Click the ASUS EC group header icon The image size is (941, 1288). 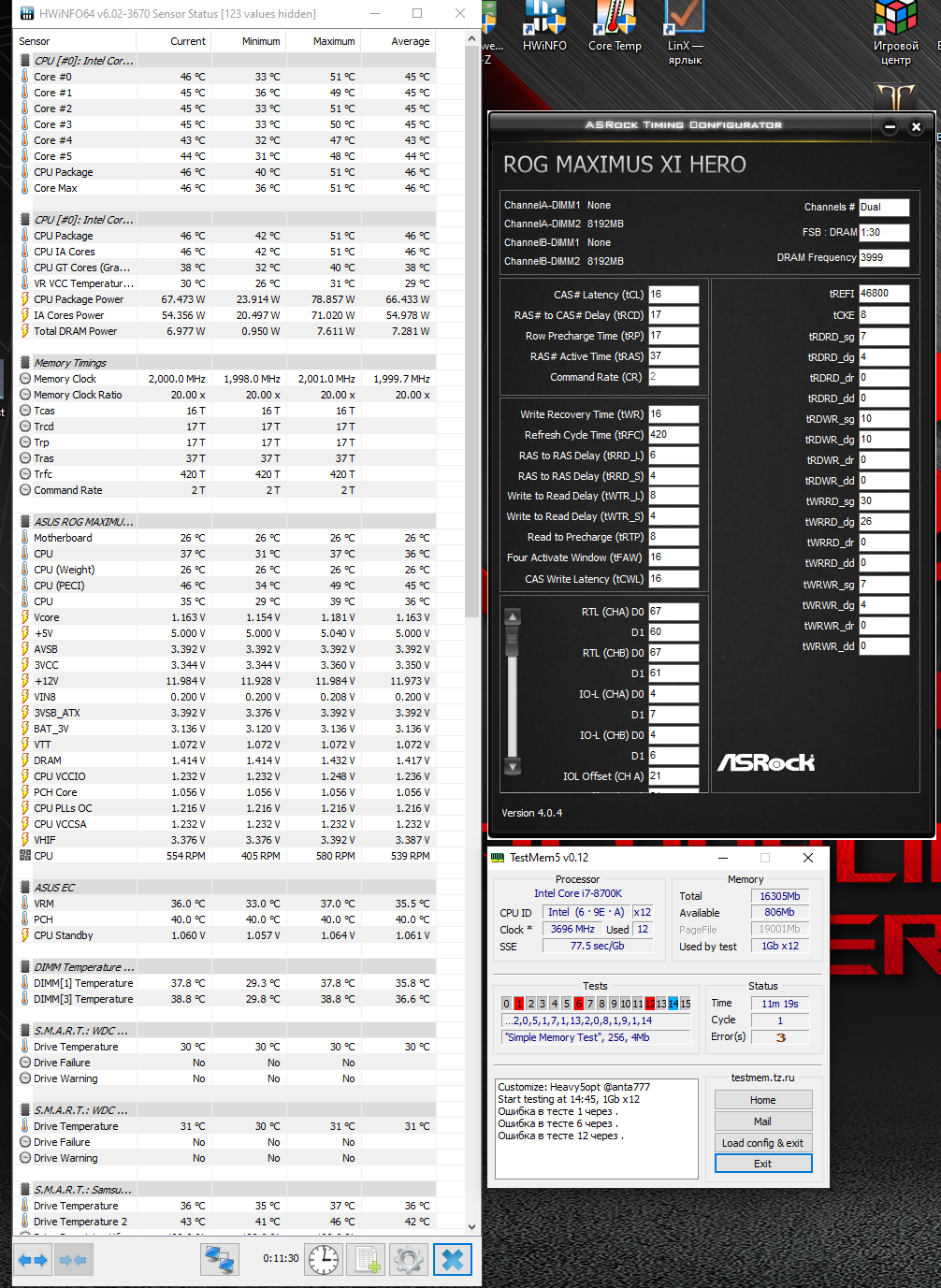tap(25, 888)
